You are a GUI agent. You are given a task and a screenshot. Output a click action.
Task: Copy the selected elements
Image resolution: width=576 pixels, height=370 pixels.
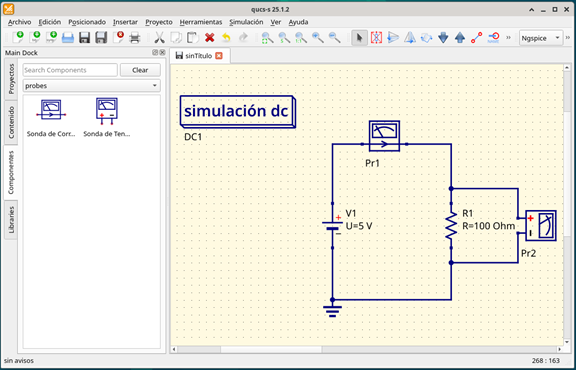click(176, 37)
